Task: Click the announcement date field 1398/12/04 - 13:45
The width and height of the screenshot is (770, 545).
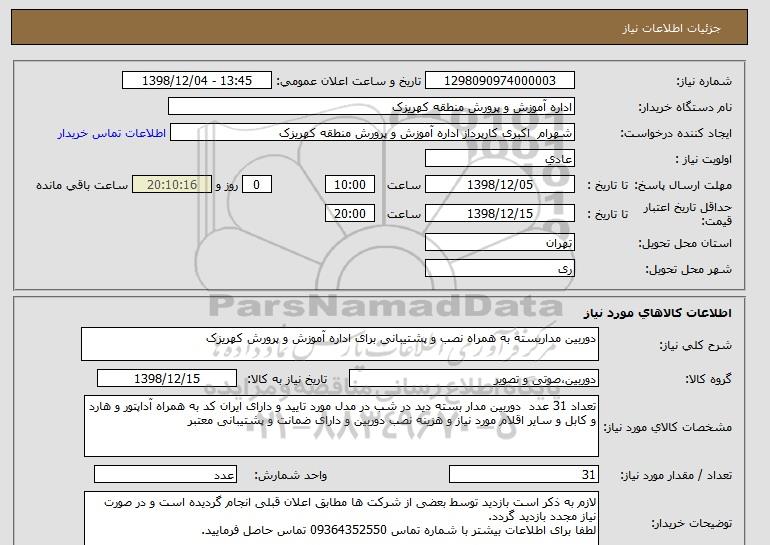Action: (x=196, y=81)
